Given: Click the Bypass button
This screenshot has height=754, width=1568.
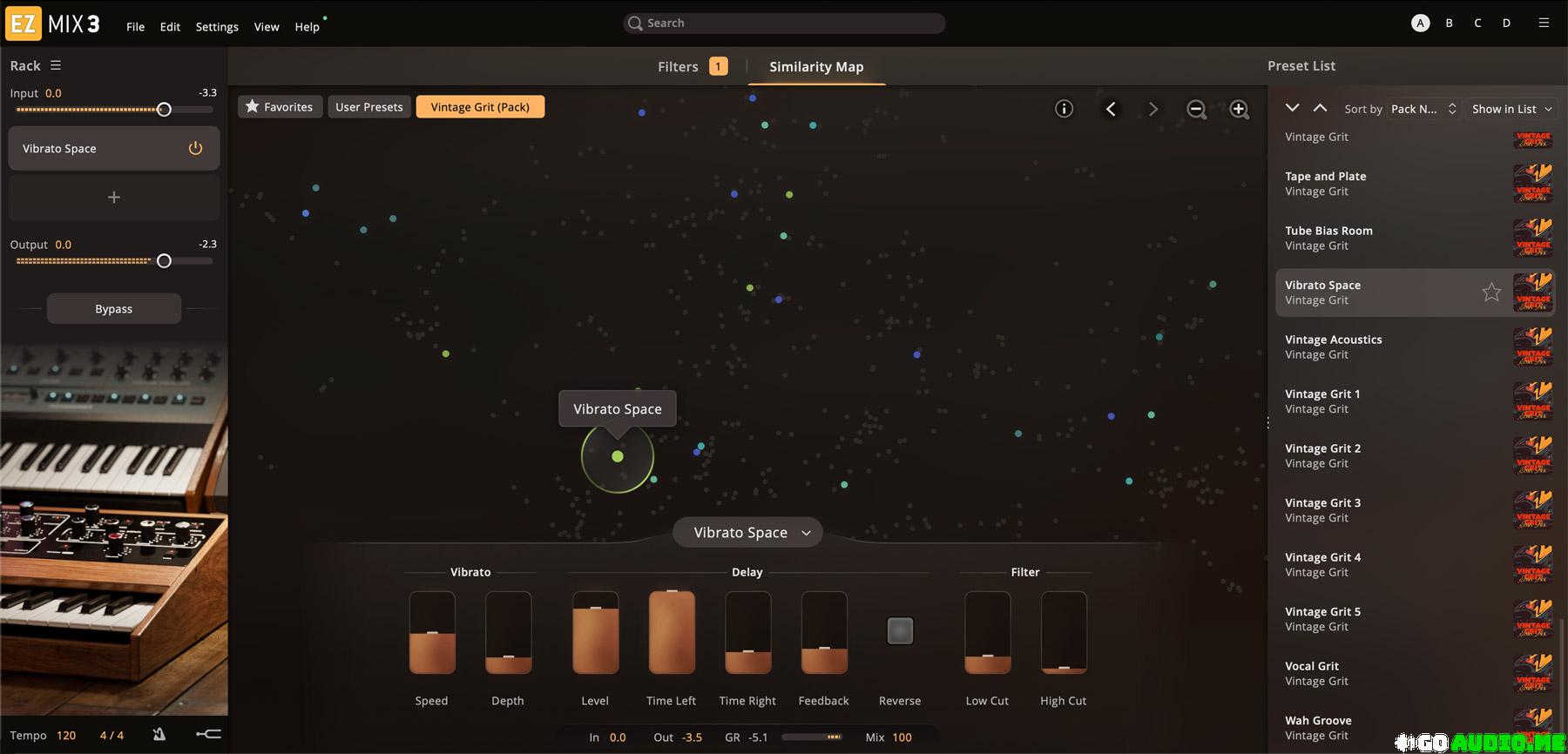Looking at the screenshot, I should (114, 308).
